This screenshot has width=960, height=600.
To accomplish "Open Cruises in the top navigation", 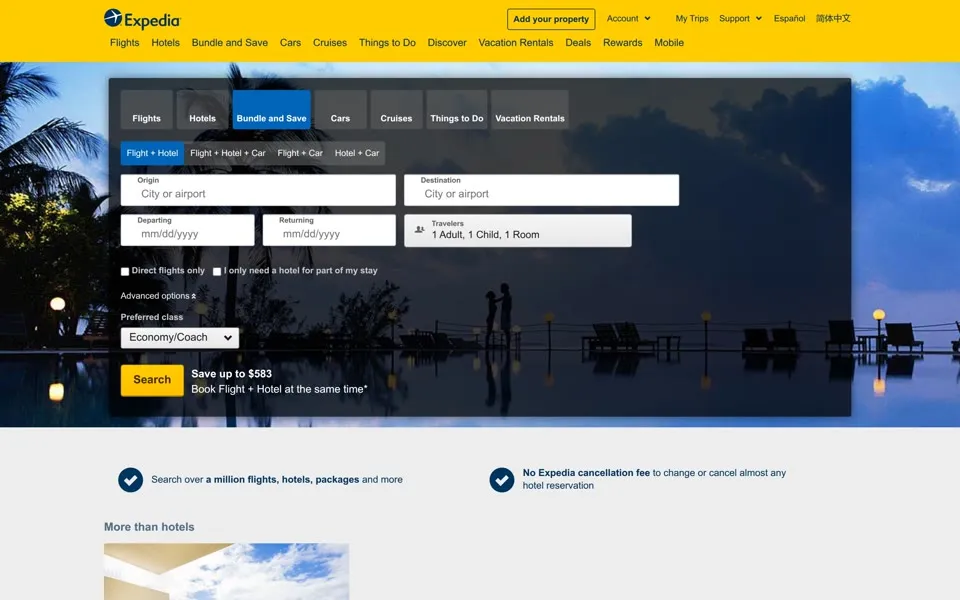I will 330,43.
